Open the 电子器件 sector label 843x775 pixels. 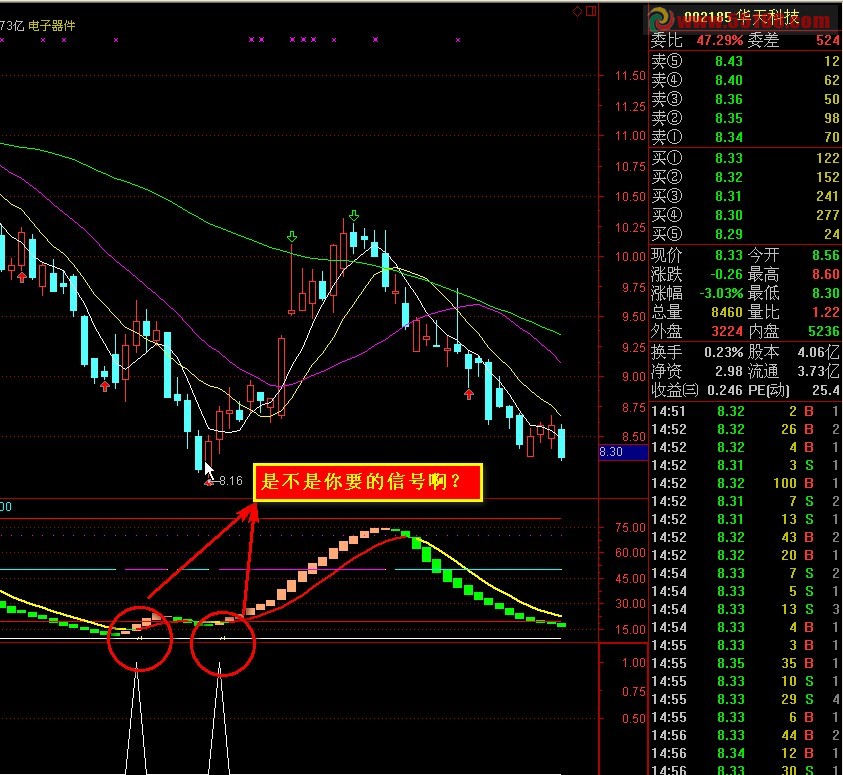[x=52, y=25]
